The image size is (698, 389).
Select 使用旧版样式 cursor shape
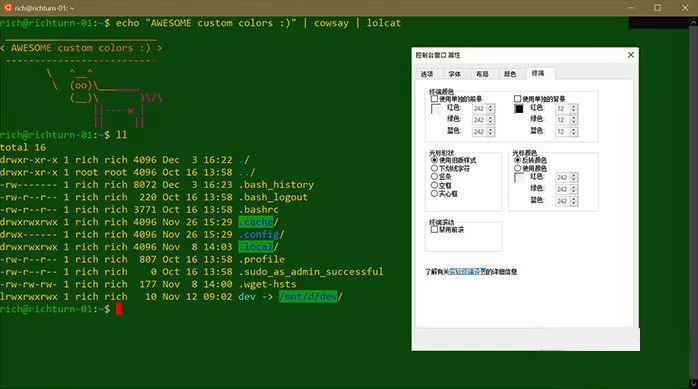434,160
